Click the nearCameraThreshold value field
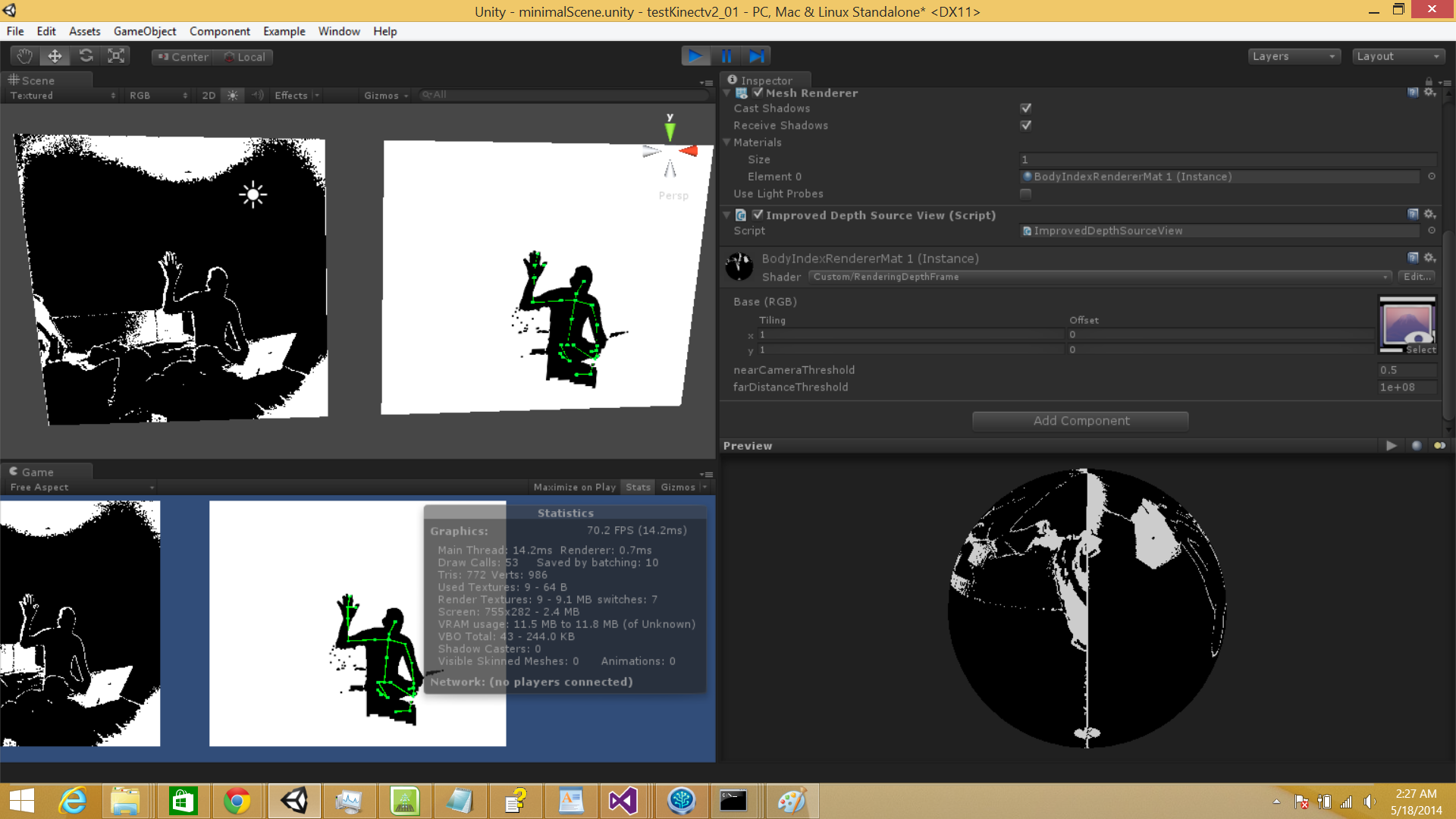Image resolution: width=1456 pixels, height=819 pixels. click(1406, 370)
